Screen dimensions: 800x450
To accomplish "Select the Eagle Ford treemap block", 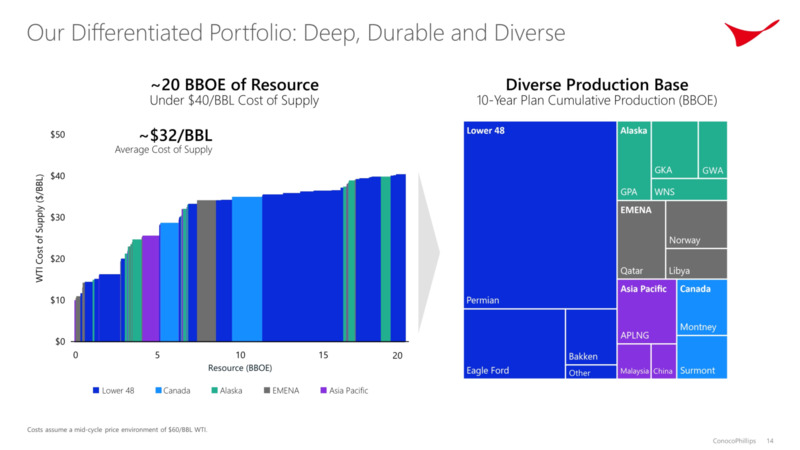I will pyautogui.click(x=514, y=344).
